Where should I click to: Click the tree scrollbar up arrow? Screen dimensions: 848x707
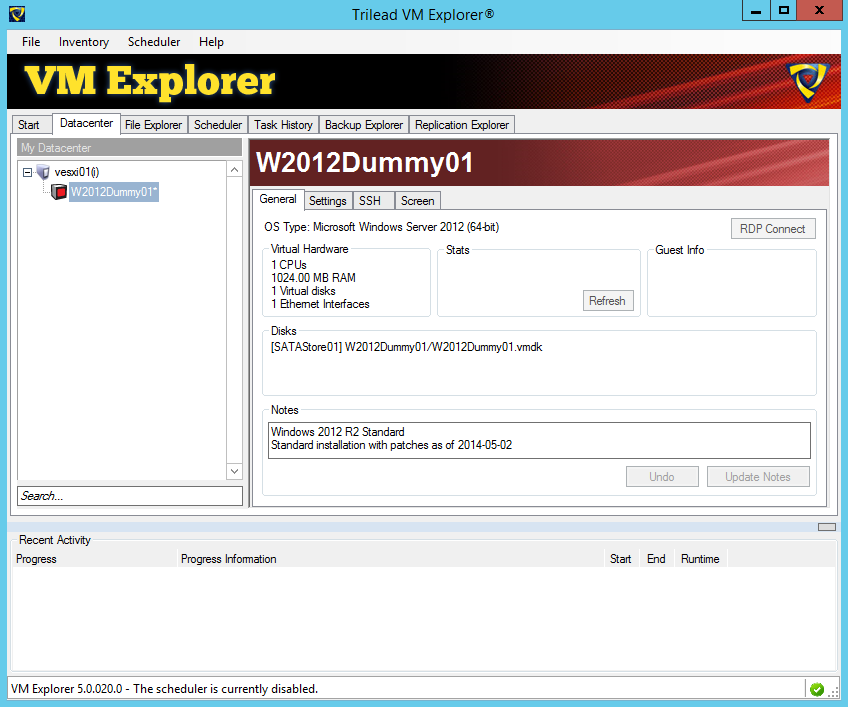pos(234,170)
